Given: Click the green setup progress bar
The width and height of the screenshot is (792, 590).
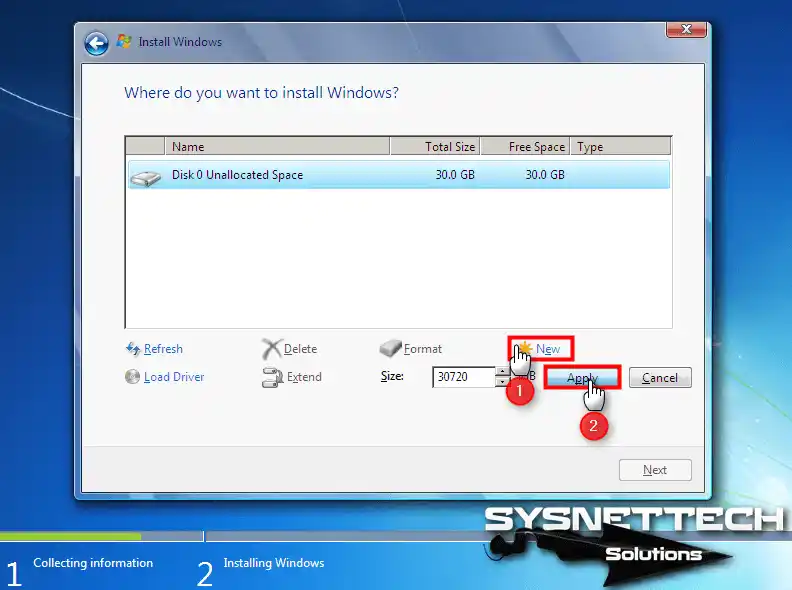Looking at the screenshot, I should tap(71, 536).
